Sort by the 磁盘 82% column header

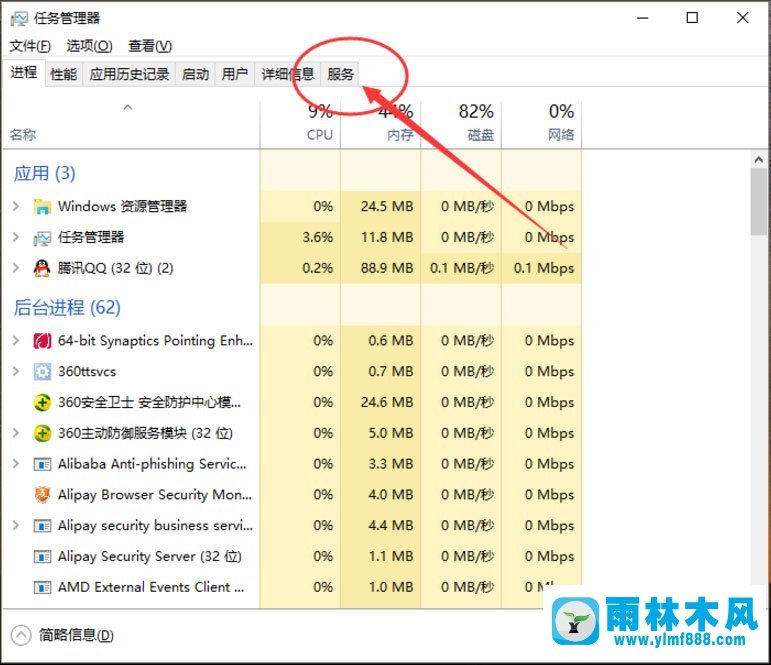point(461,126)
